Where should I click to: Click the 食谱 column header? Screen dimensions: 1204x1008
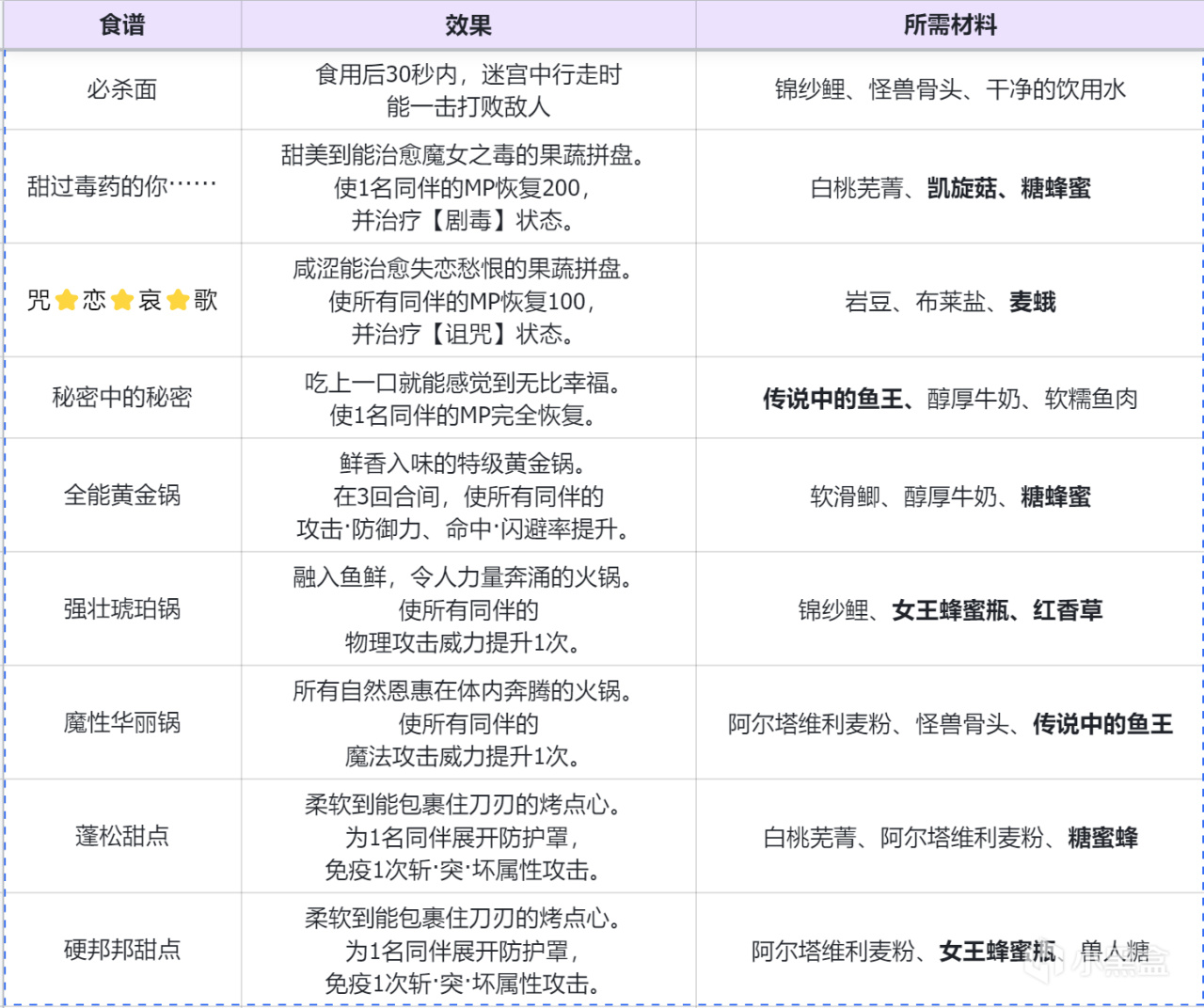tap(122, 25)
